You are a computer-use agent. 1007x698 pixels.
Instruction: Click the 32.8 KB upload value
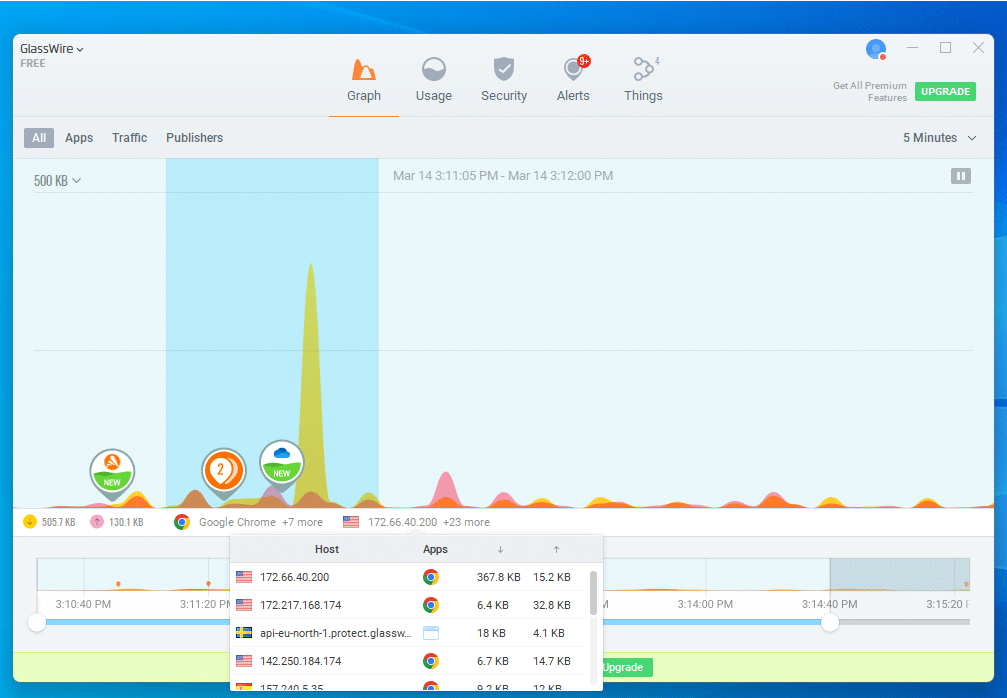(552, 605)
